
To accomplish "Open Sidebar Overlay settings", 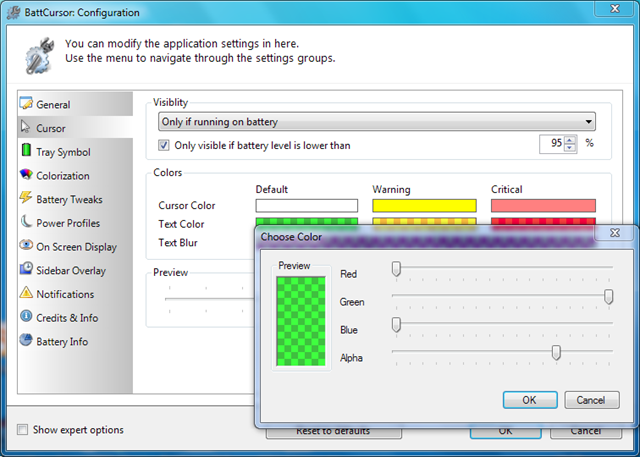I will 76,270.
